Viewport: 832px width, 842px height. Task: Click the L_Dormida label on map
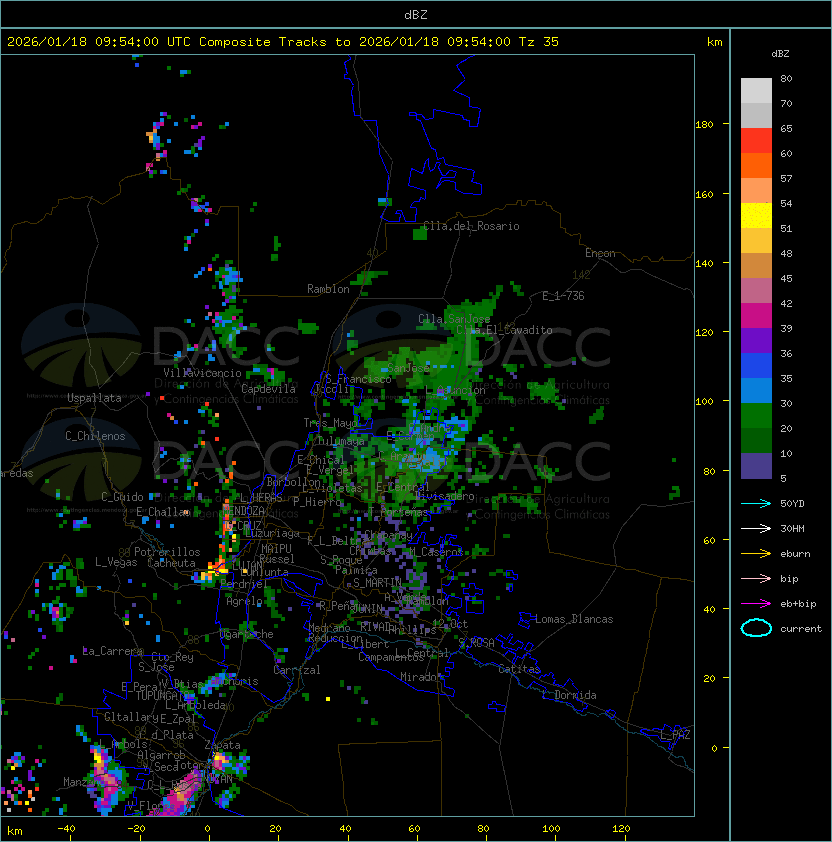pyautogui.click(x=569, y=695)
